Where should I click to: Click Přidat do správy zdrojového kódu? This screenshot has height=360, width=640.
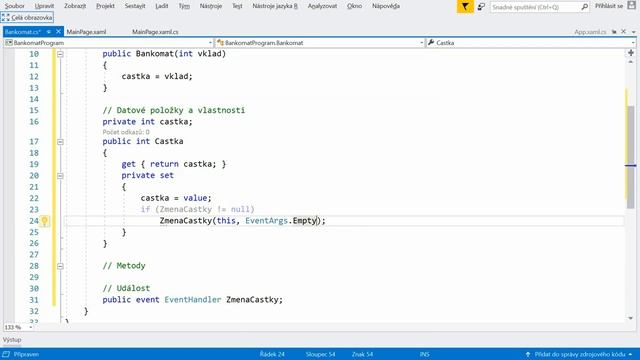580,354
